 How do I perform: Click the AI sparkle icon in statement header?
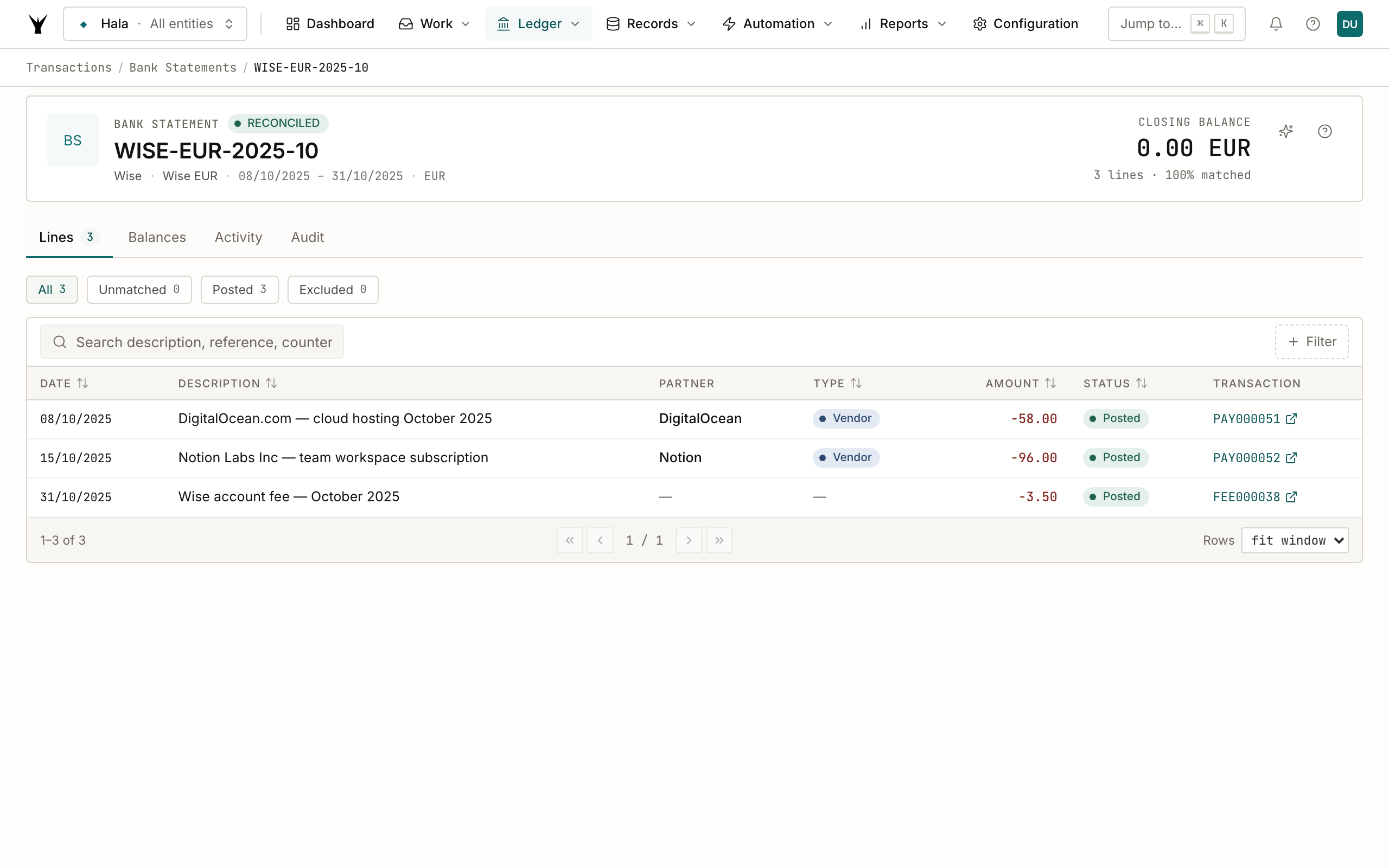pos(1286,131)
